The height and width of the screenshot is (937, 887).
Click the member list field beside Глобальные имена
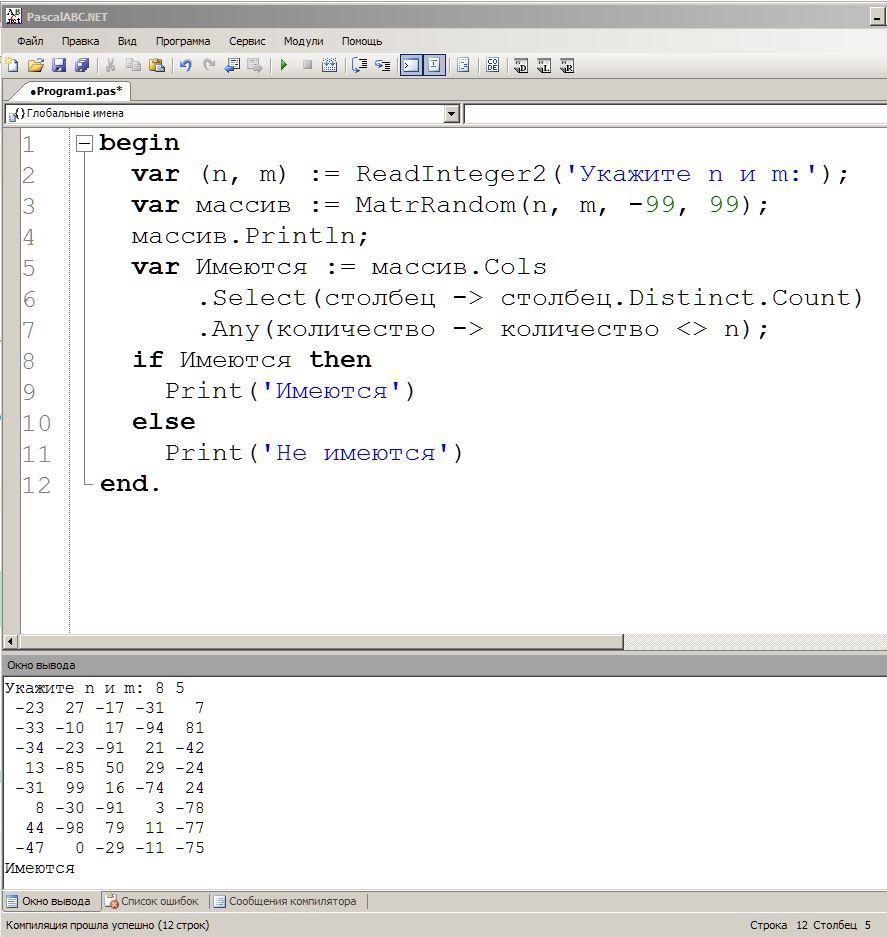tap(675, 114)
